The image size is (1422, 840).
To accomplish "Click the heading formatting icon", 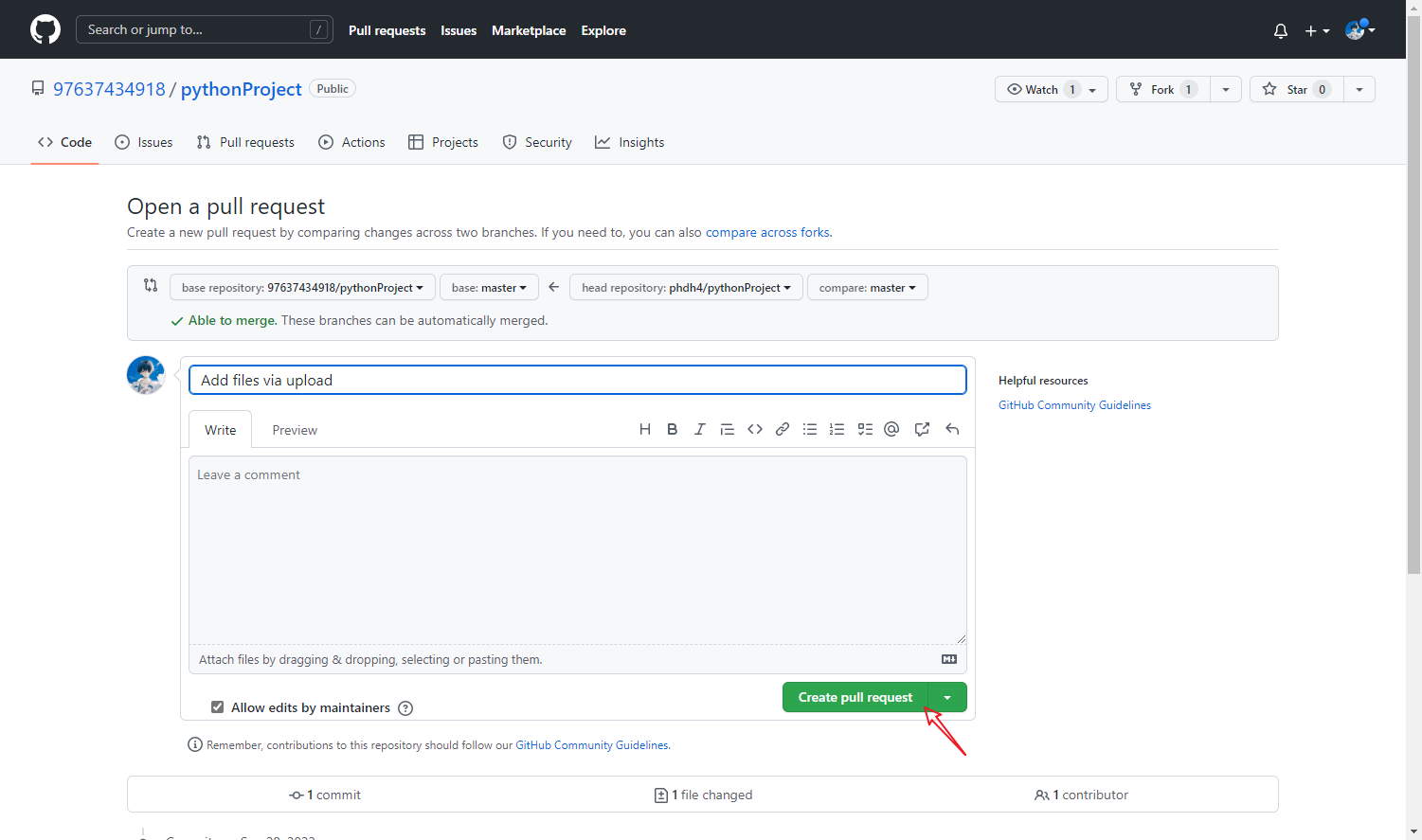I will pyautogui.click(x=645, y=429).
